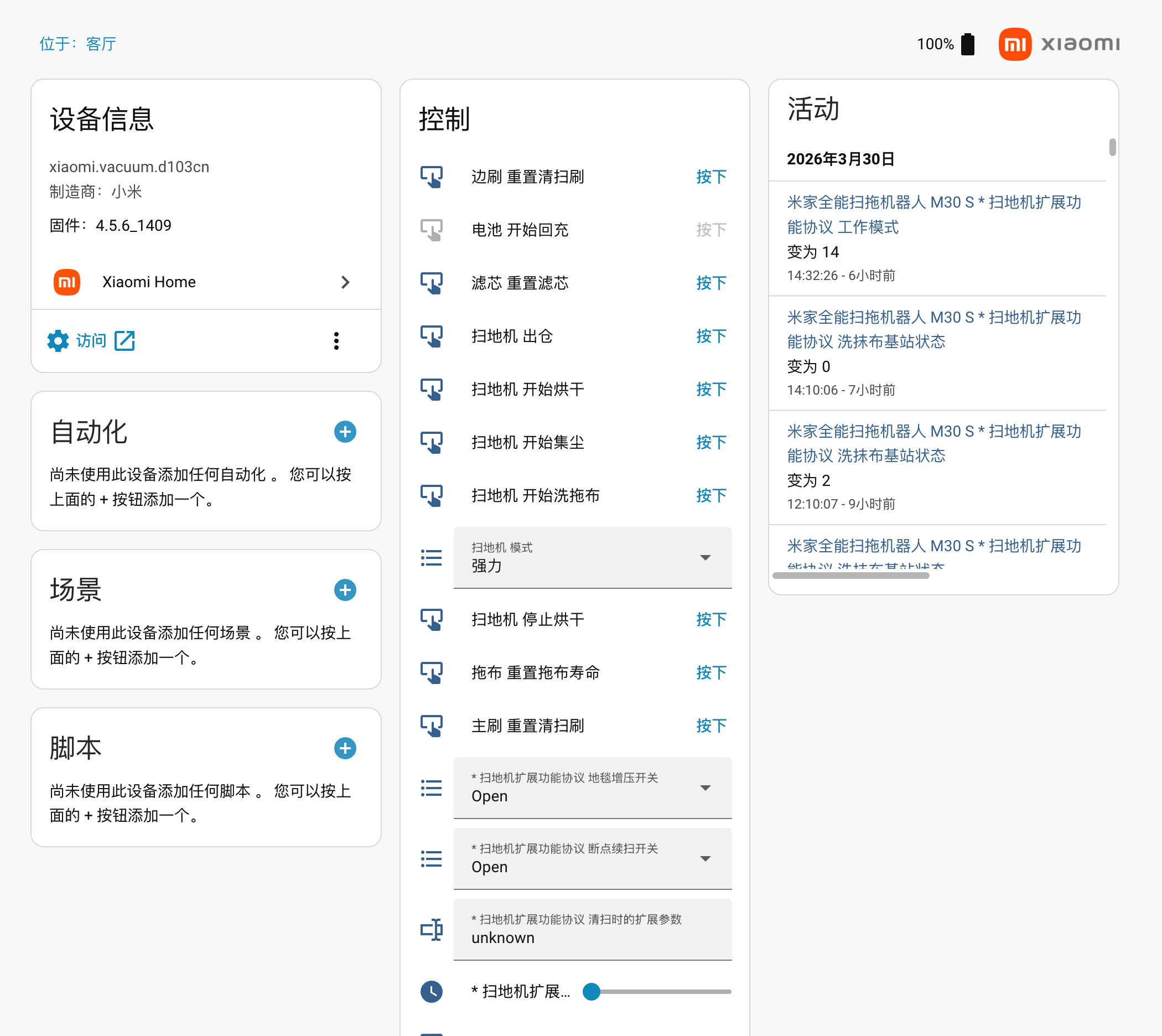Open the device three-dot overflow menu

(x=336, y=341)
